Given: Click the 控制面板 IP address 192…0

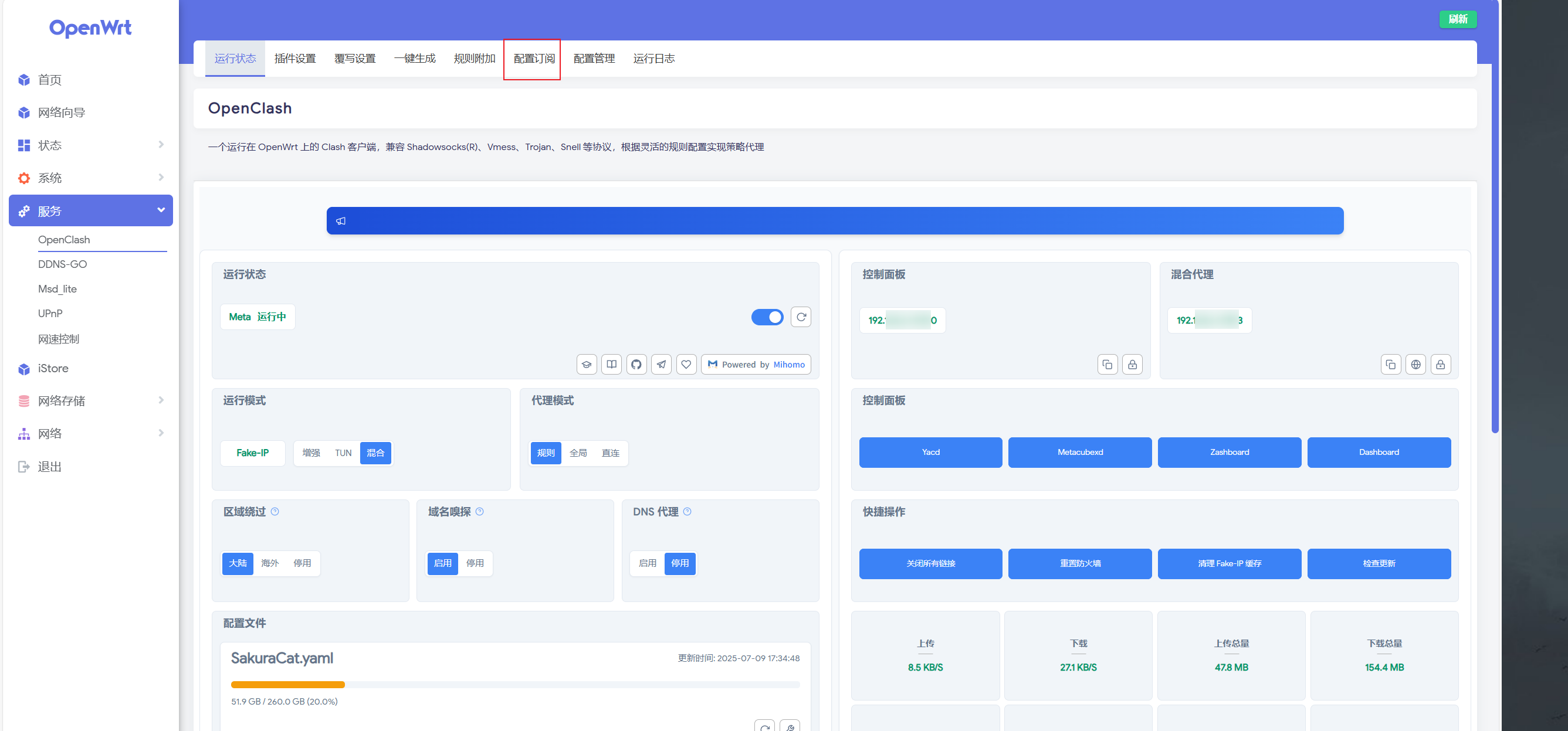Looking at the screenshot, I should tap(903, 321).
